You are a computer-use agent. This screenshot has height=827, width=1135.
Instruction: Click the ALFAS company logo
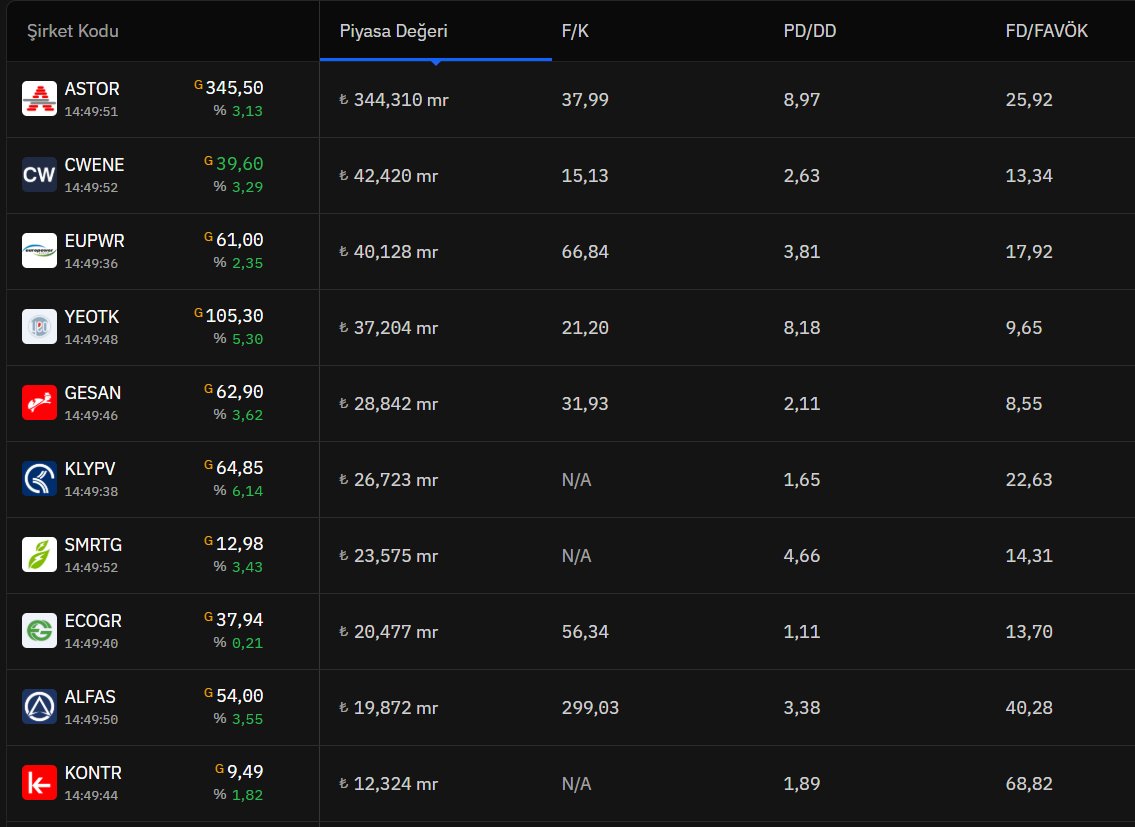[39, 707]
